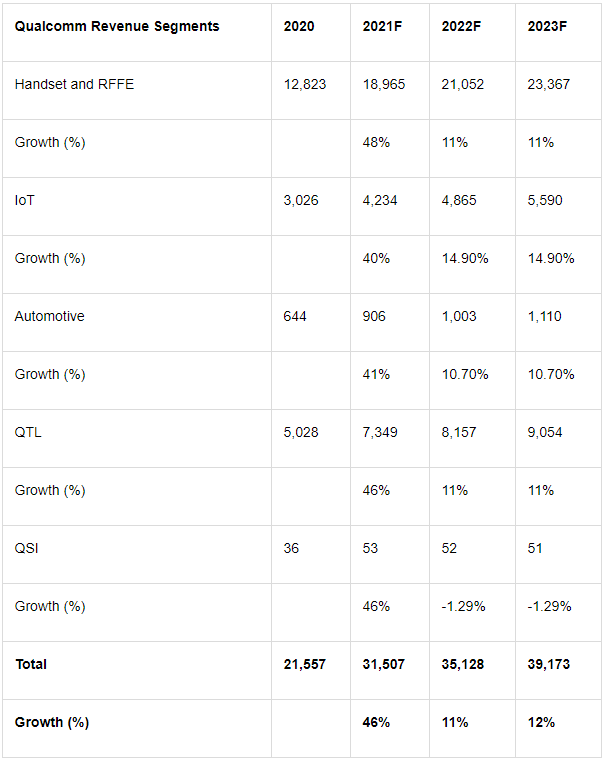Select the Handset 2020 value 12,823
This screenshot has height=762, width=606.
[305, 84]
